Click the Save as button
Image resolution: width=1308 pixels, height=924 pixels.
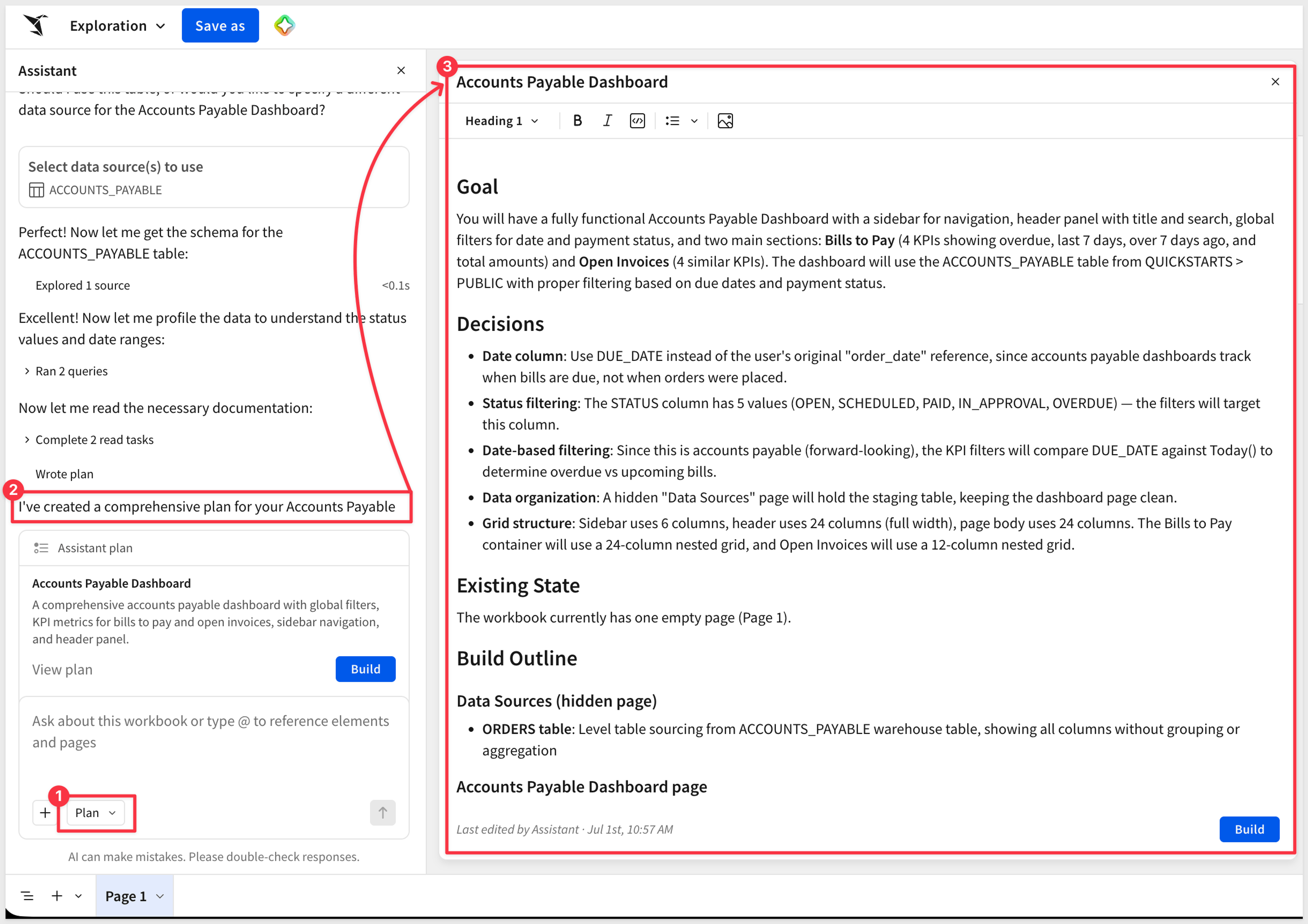click(220, 26)
